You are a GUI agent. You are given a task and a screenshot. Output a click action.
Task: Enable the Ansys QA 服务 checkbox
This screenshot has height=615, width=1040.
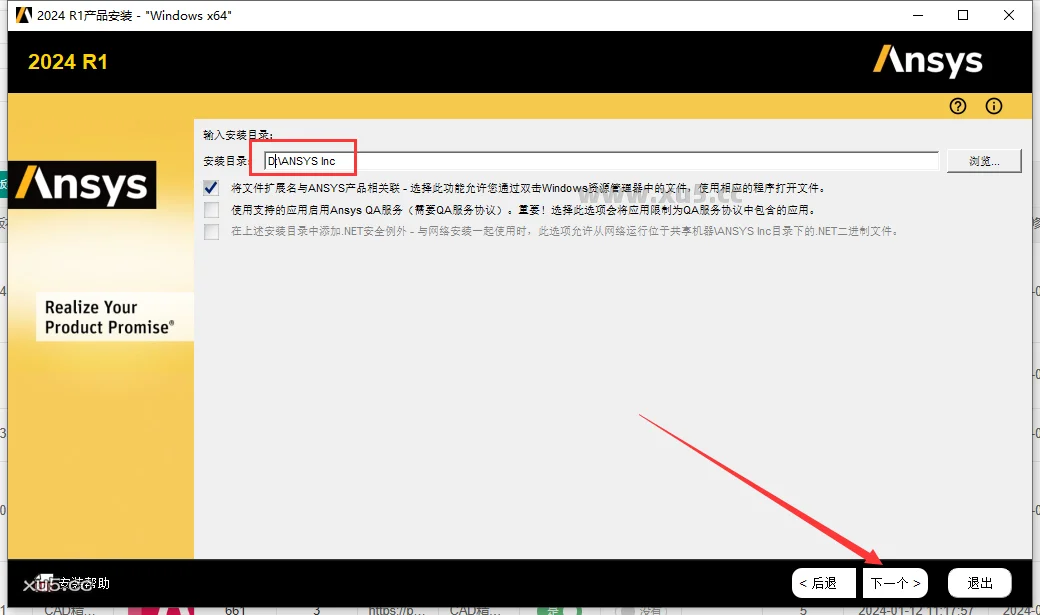(x=211, y=210)
